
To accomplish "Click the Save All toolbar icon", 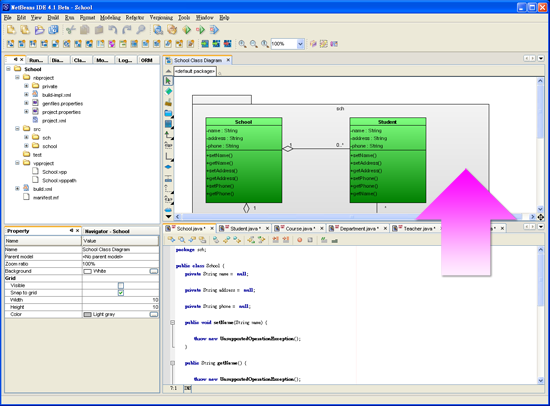I will [x=53, y=30].
